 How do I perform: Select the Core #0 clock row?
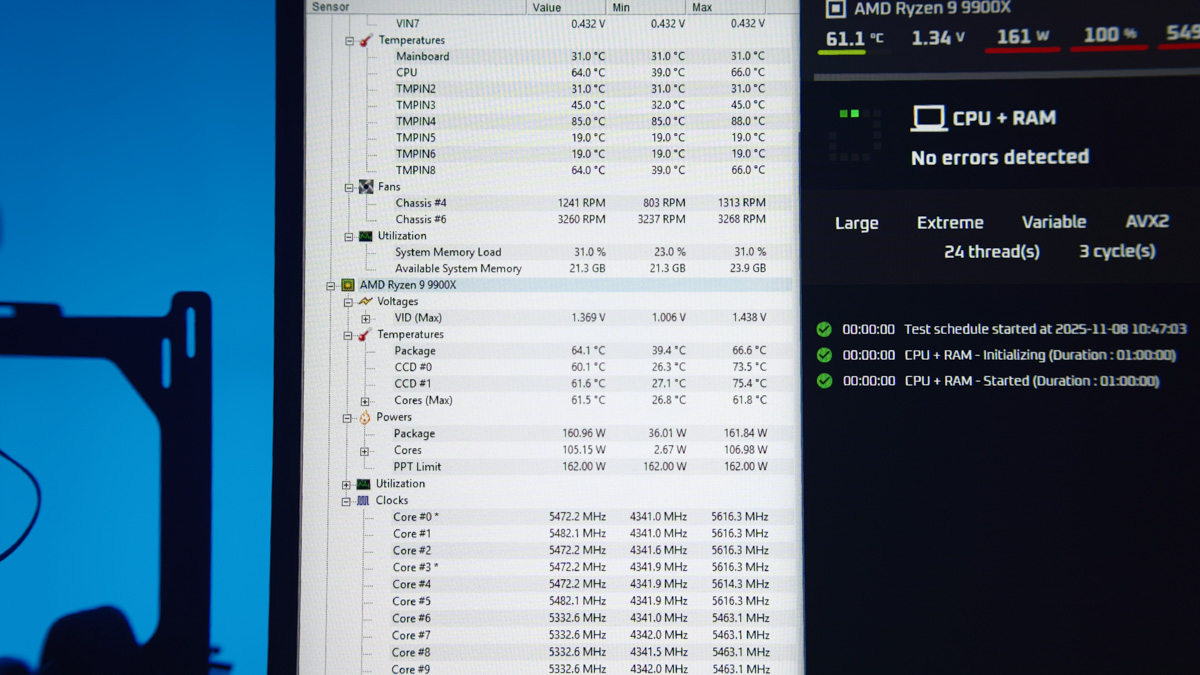coord(548,517)
